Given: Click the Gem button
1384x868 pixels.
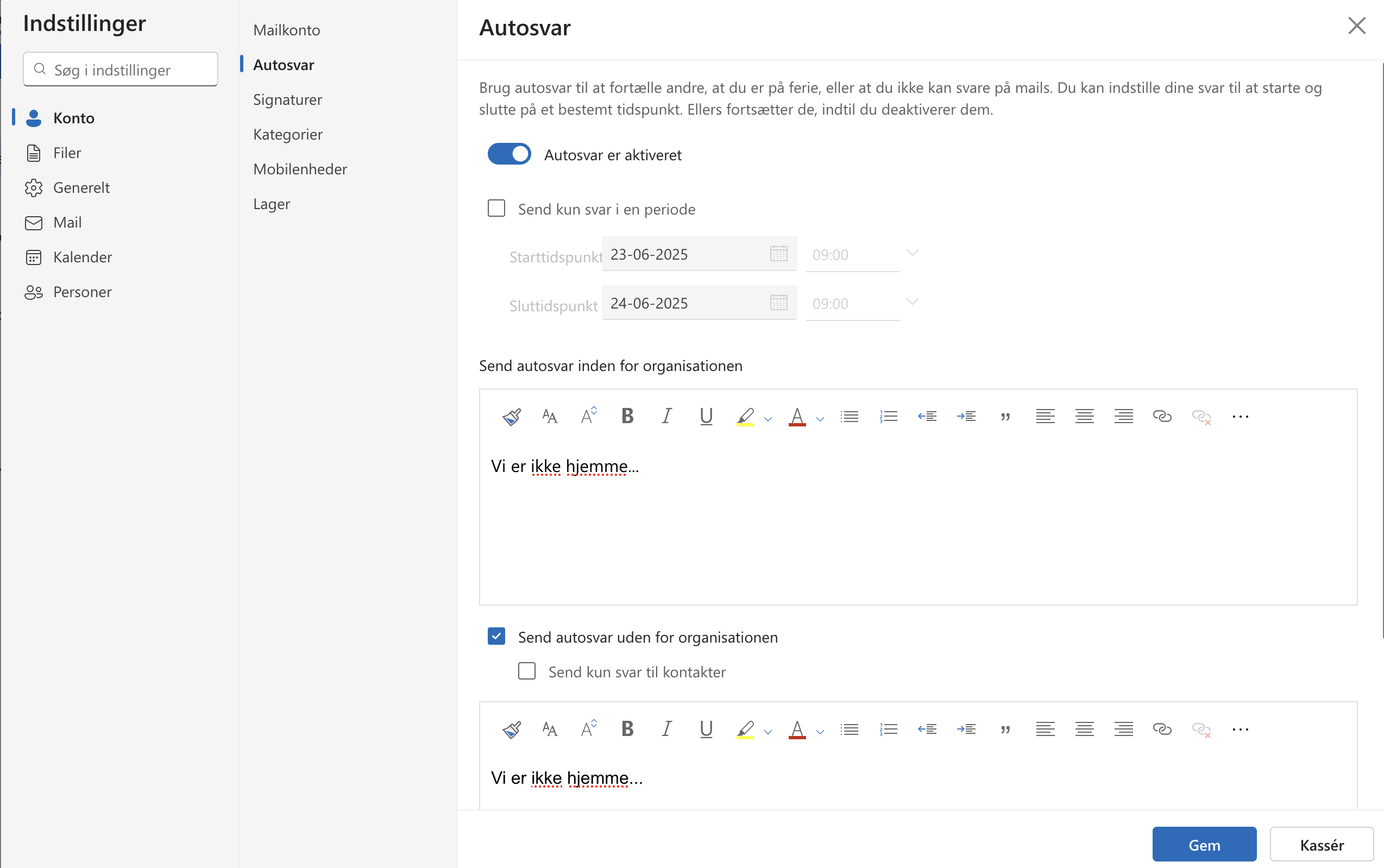Looking at the screenshot, I should pyautogui.click(x=1204, y=845).
